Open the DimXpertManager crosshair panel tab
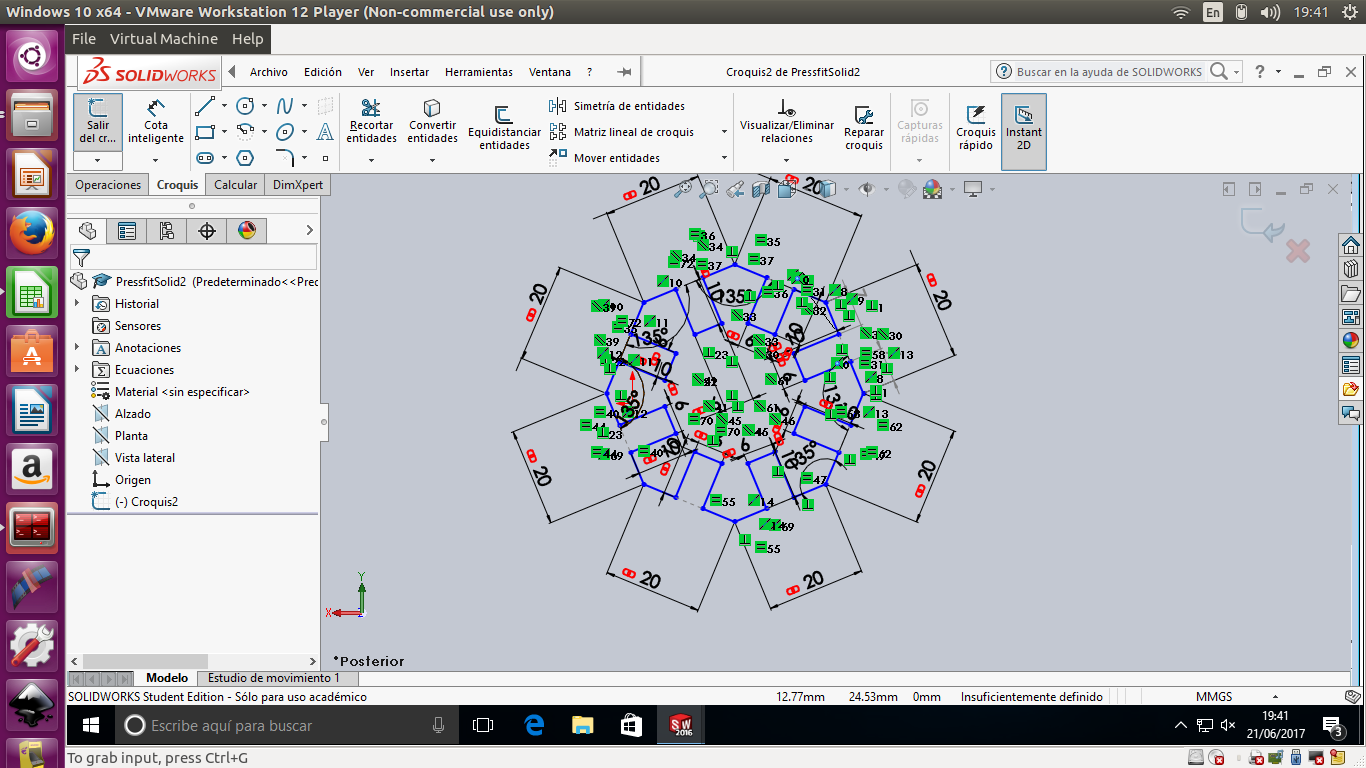Viewport: 1366px width, 768px height. pos(207,231)
